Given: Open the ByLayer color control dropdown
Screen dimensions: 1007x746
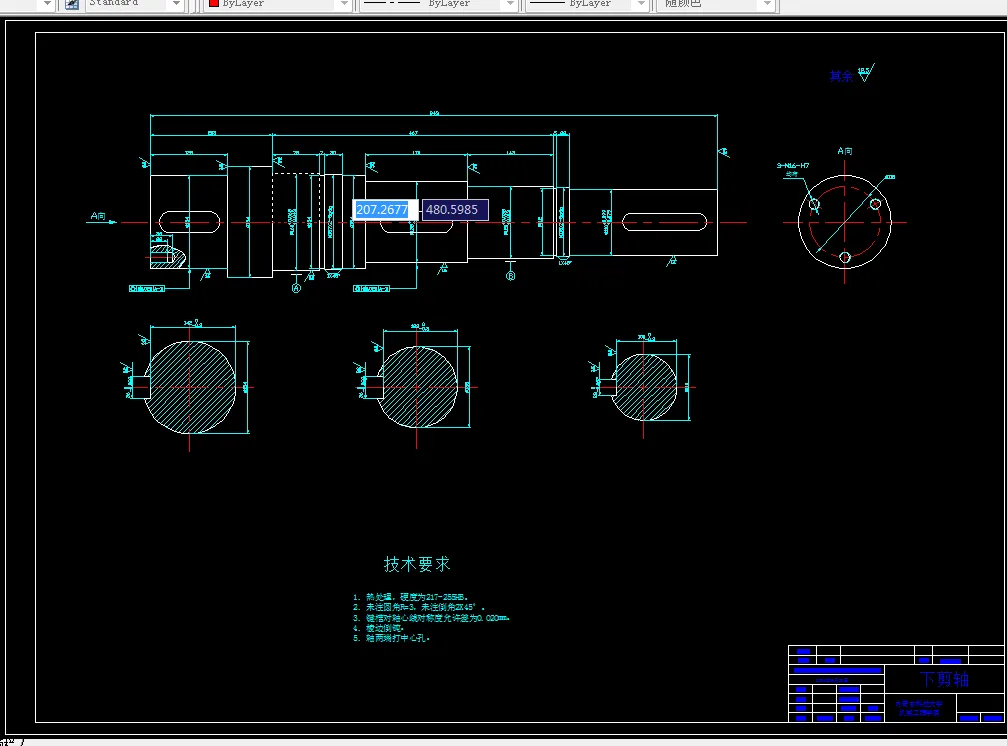Looking at the screenshot, I should pos(344,4).
